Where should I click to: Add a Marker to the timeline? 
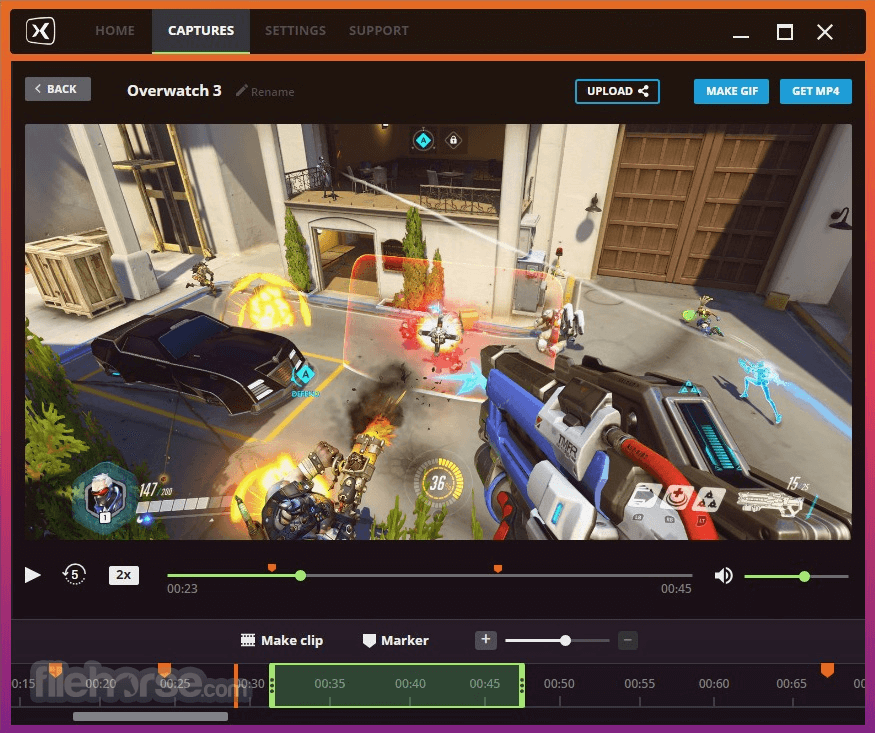[396, 640]
